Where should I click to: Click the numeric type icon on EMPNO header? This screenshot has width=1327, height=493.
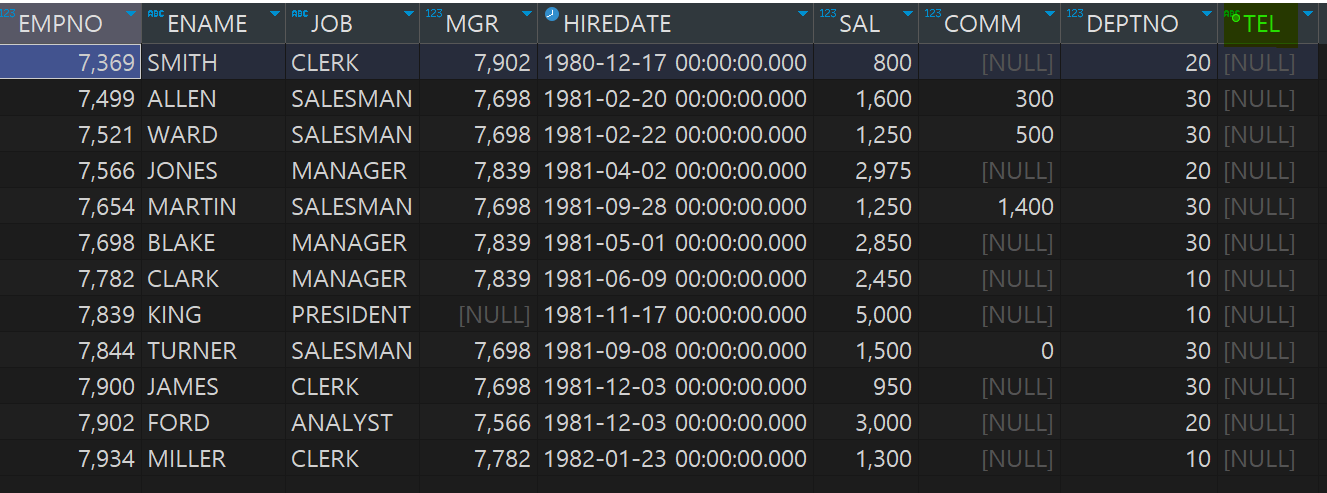click(x=8, y=12)
